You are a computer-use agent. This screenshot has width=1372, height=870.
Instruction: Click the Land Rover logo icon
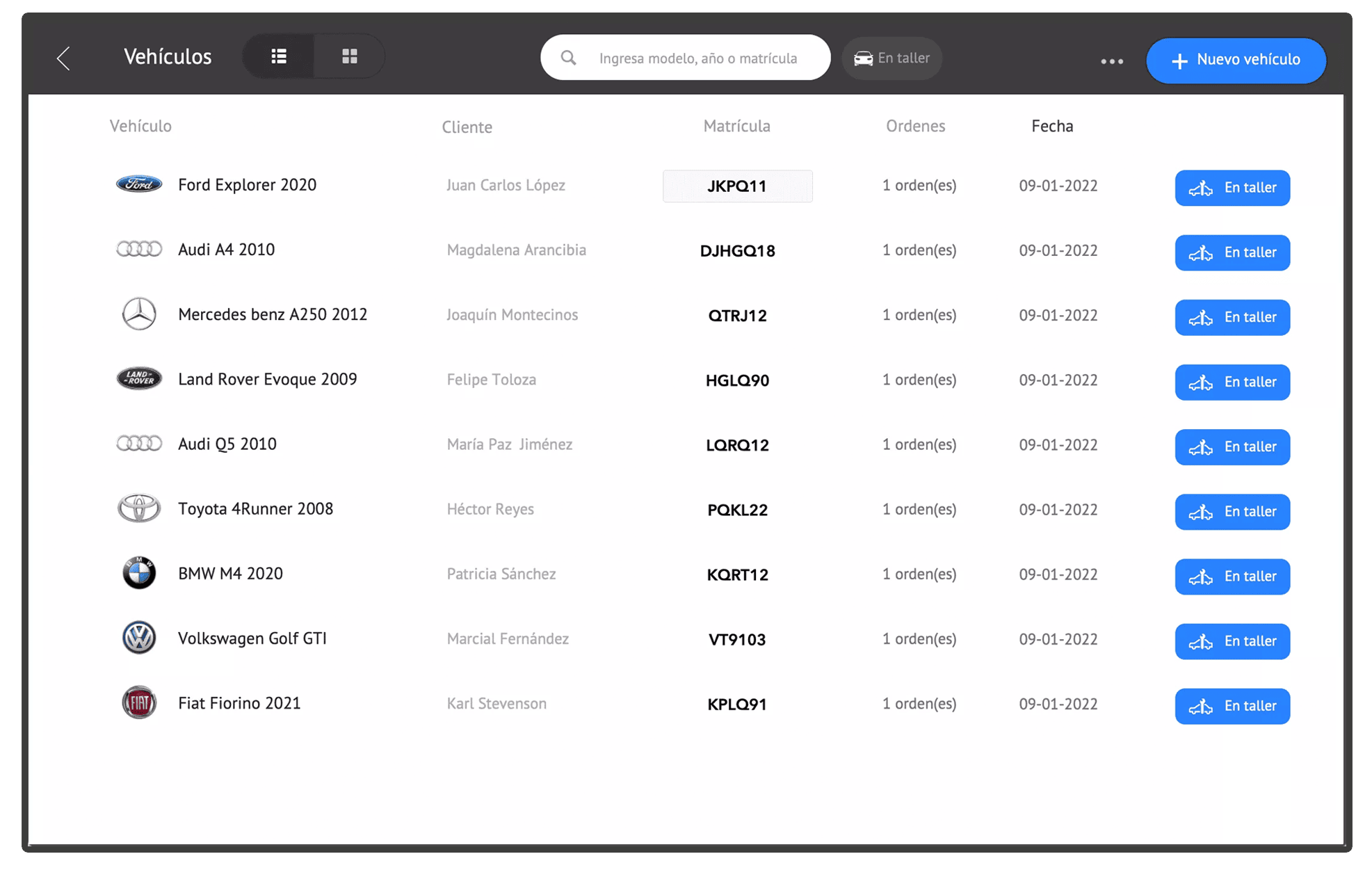(139, 378)
